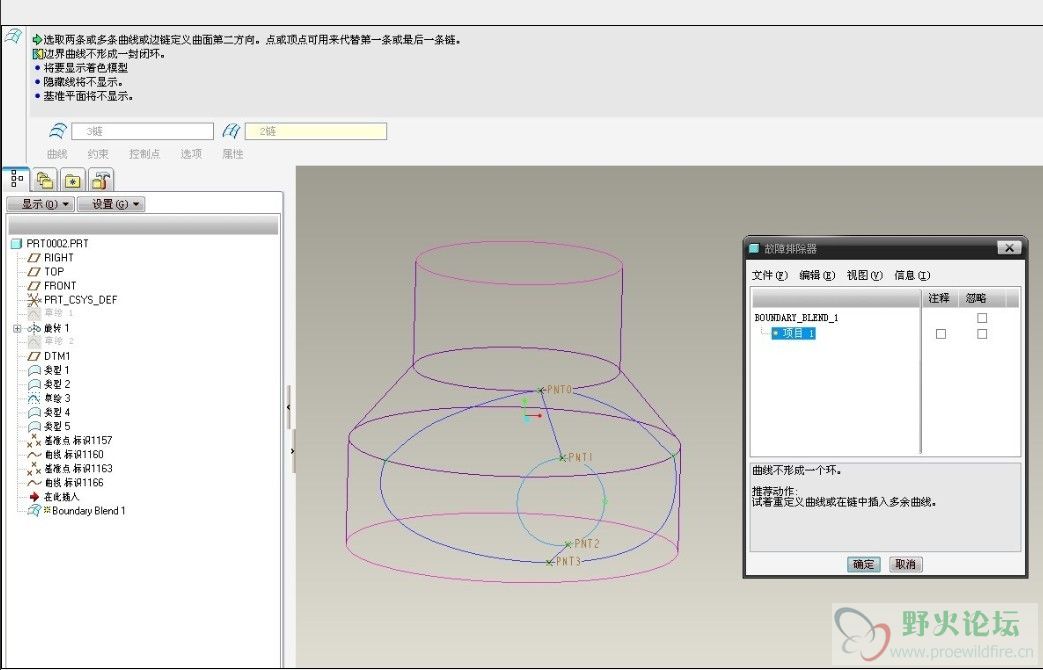The image size is (1043, 670).
Task: Click the first direction curves icon
Action: pyautogui.click(x=58, y=131)
